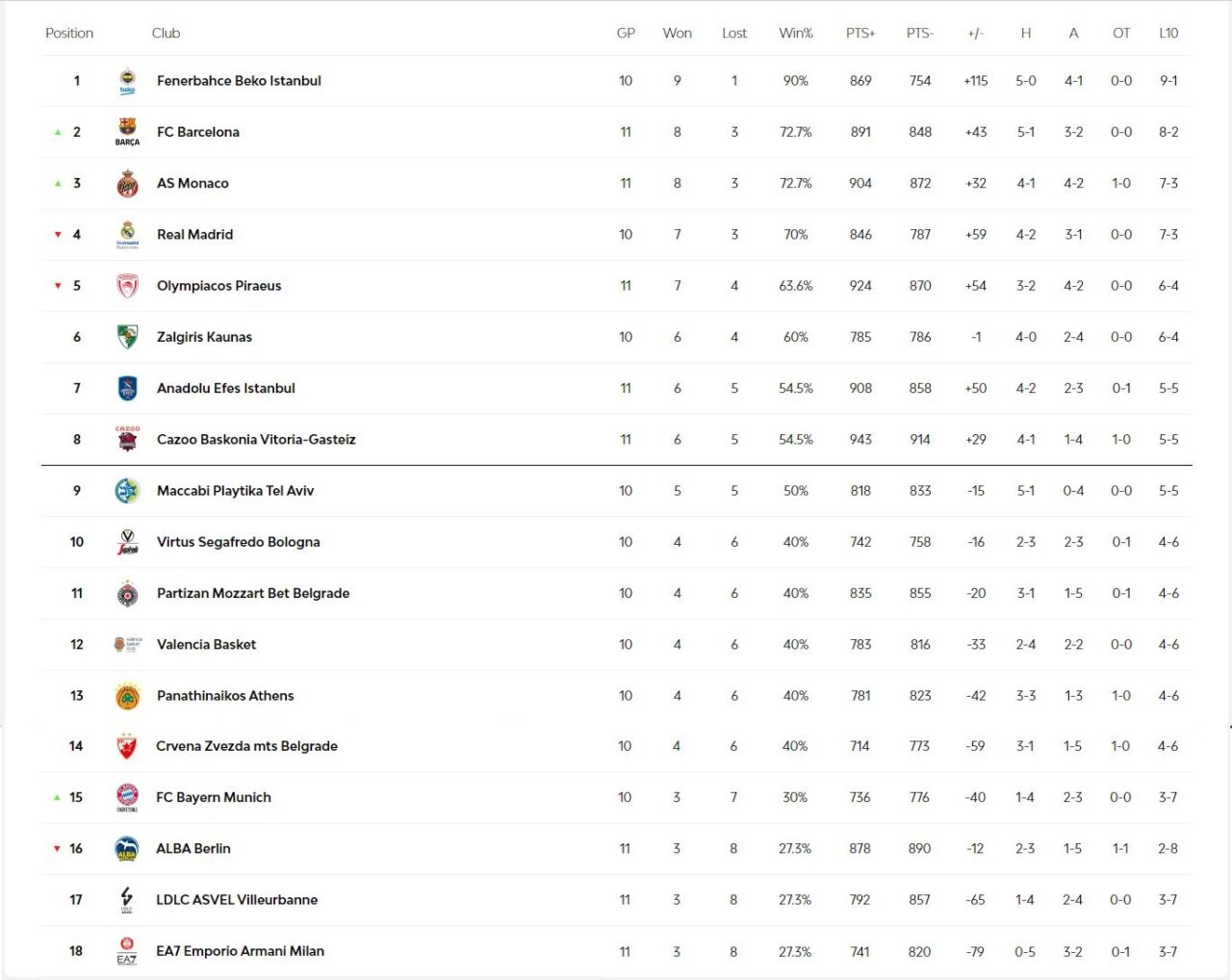This screenshot has height=980, width=1232.
Task: Click the Real Madrid crest icon
Action: tap(127, 234)
